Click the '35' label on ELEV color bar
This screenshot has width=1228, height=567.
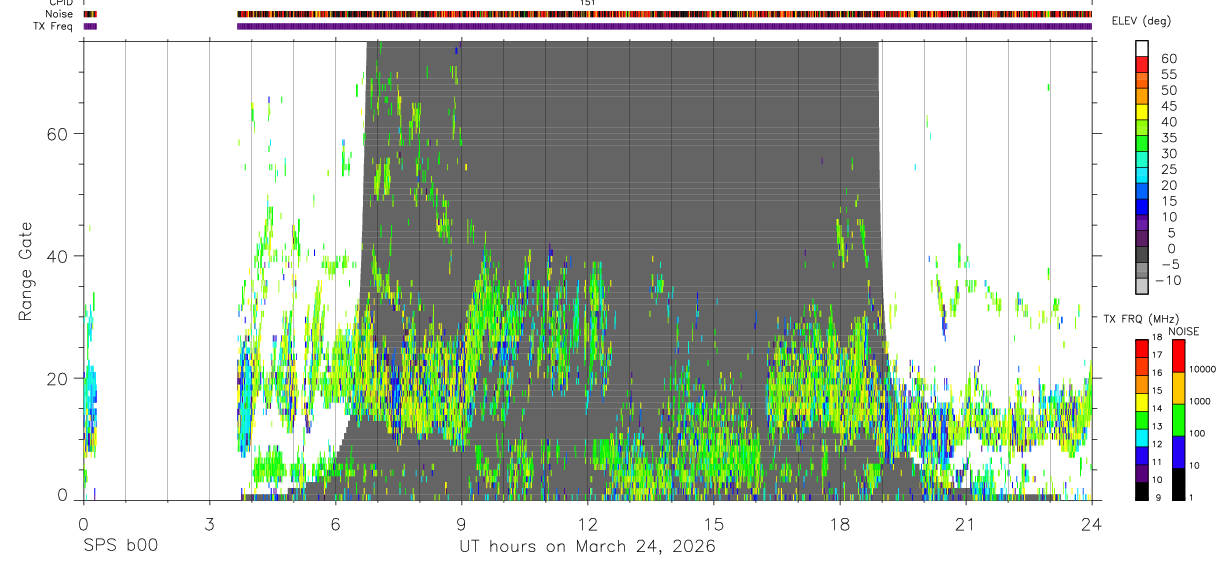pos(1167,137)
